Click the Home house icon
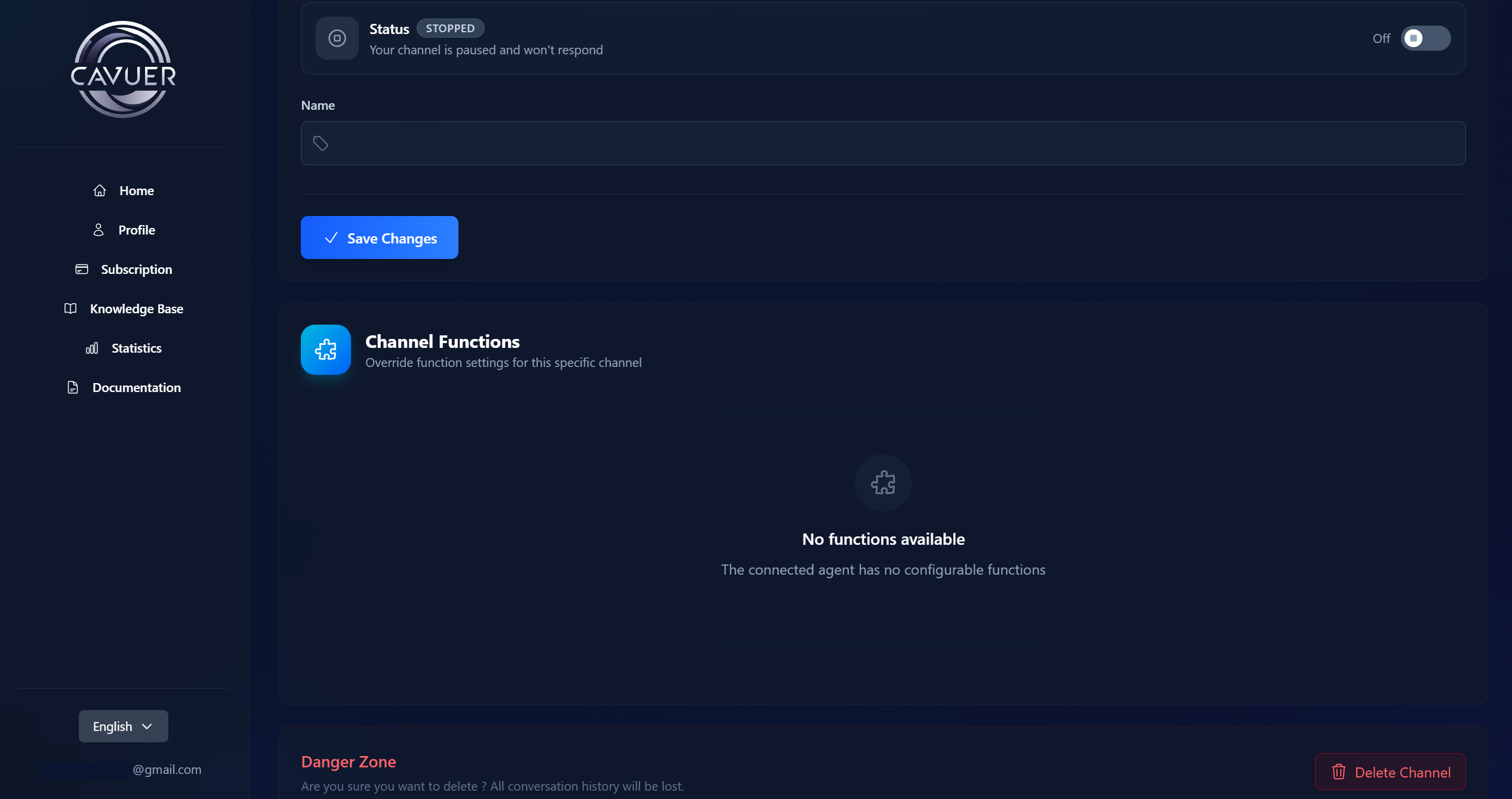The height and width of the screenshot is (799, 1512). point(100,190)
